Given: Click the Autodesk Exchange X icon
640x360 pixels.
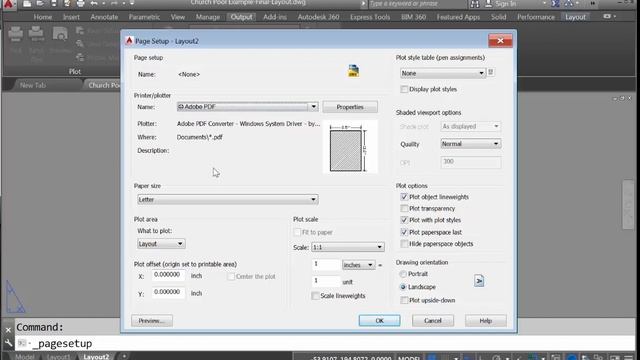Looking at the screenshot, I should (x=556, y=4).
